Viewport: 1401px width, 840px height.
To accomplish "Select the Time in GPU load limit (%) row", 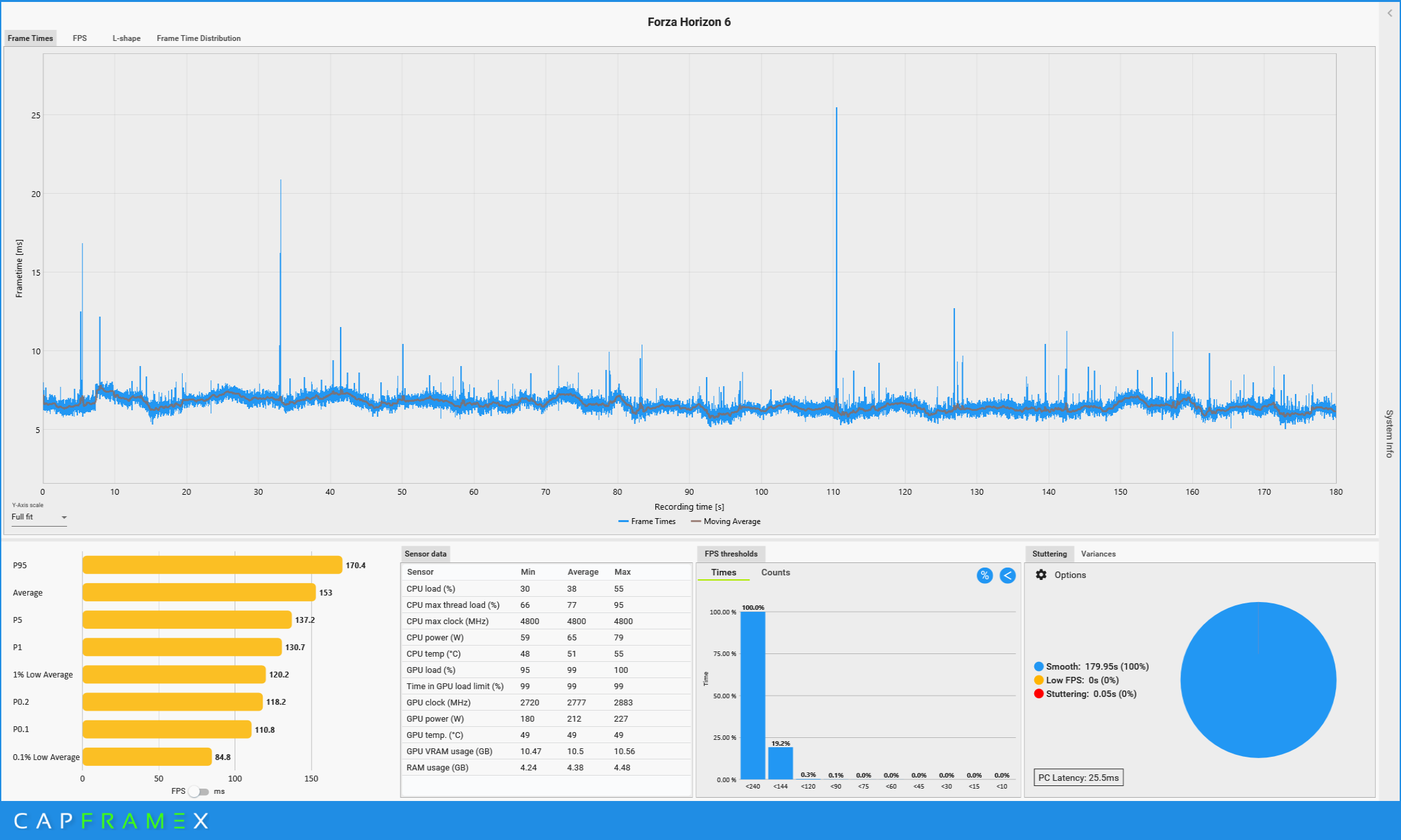I will [546, 686].
